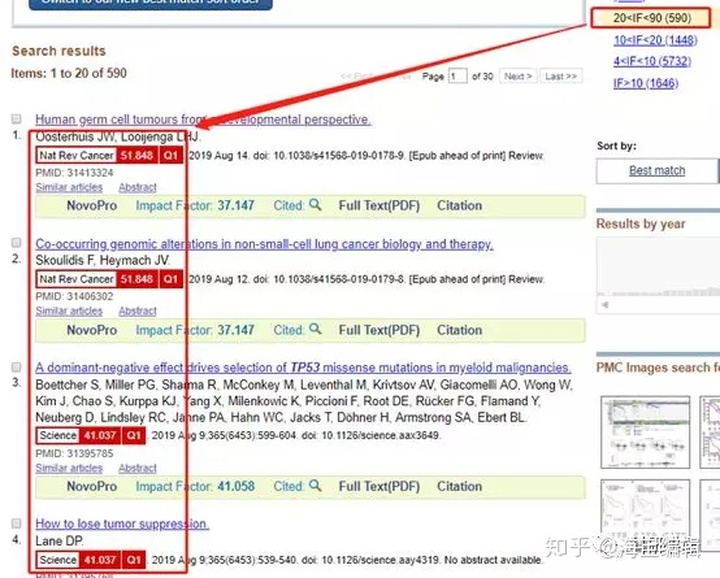Click the 41.037 tag on Boettcher result
The width and height of the screenshot is (720, 578).
click(x=100, y=435)
